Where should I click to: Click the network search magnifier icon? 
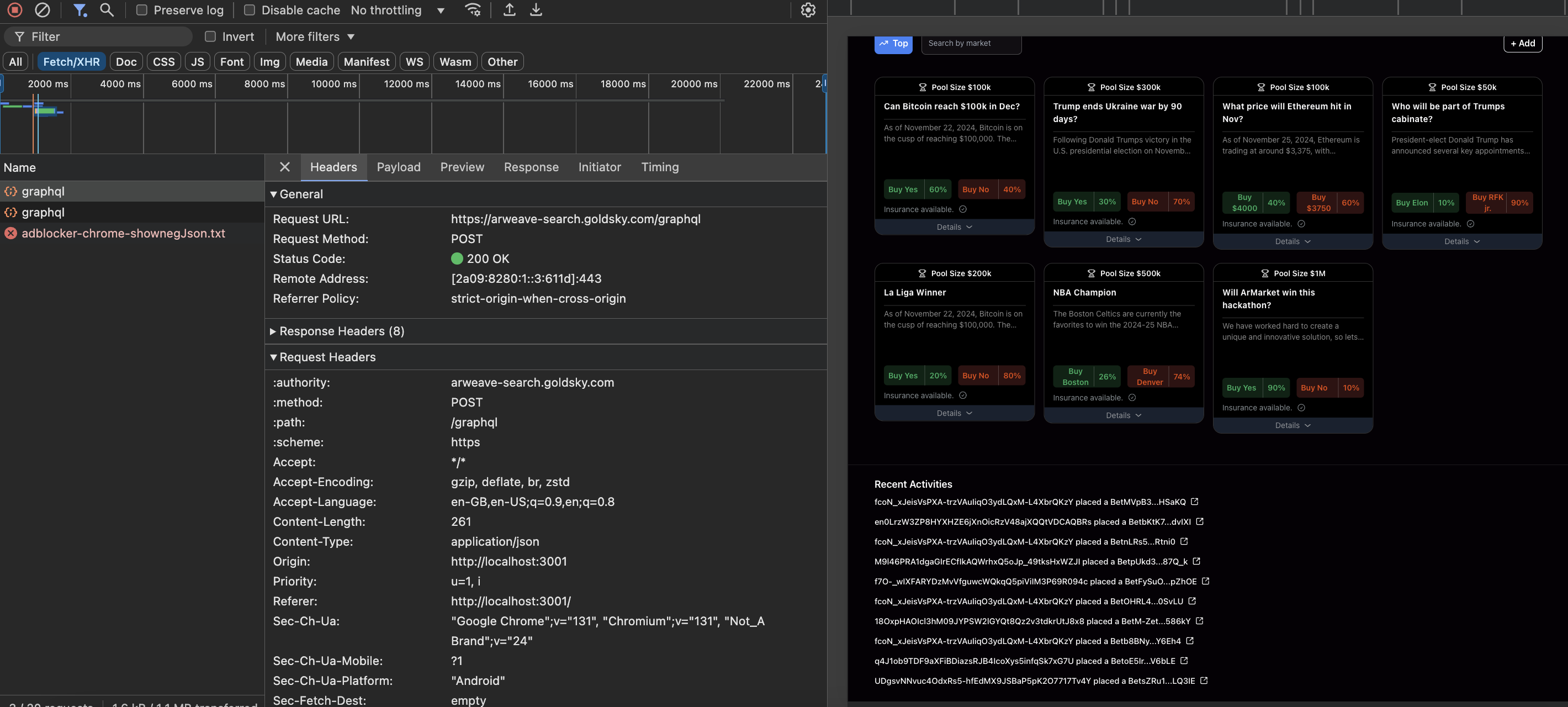(x=107, y=10)
